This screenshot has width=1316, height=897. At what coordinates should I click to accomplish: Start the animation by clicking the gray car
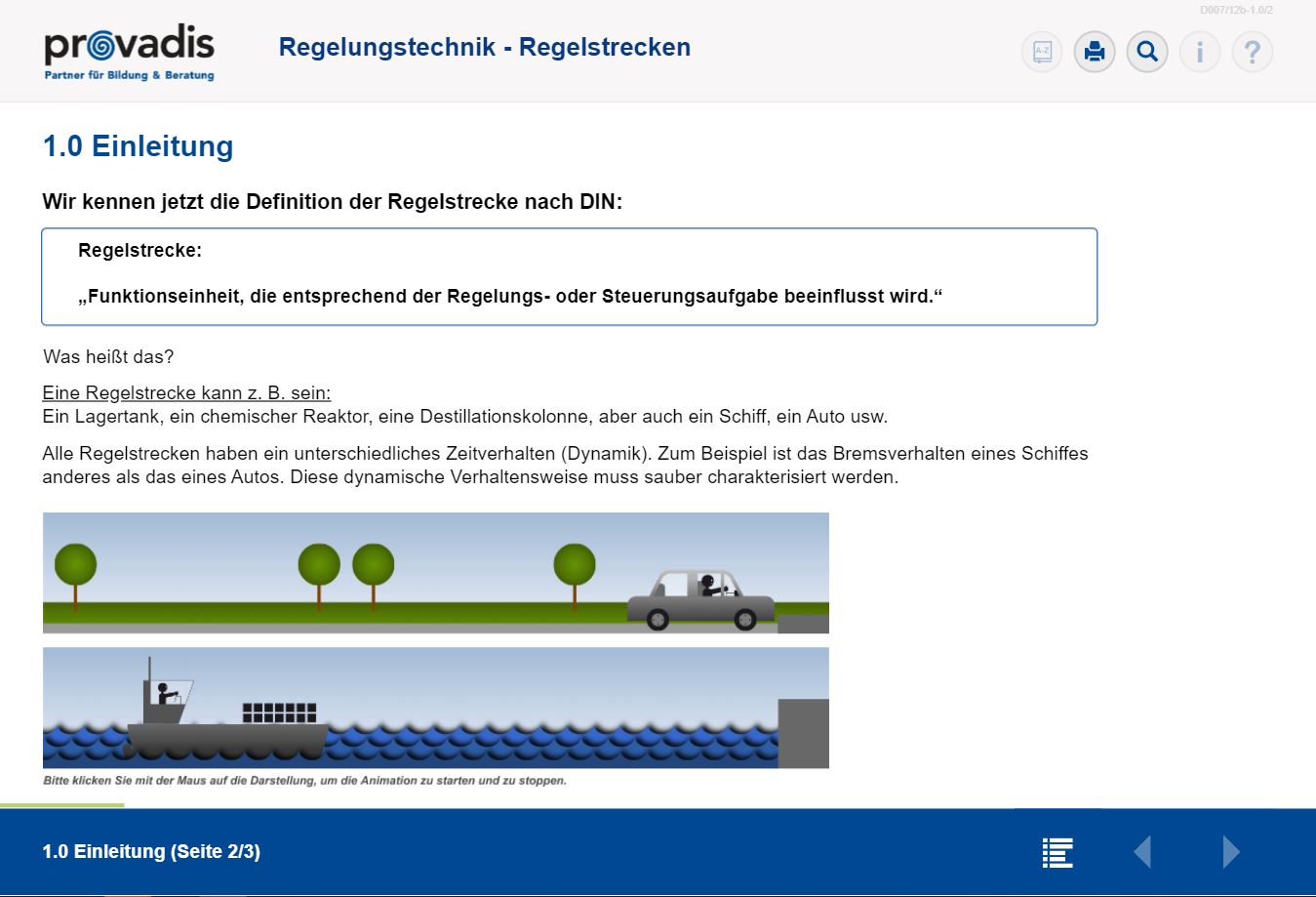click(x=700, y=599)
